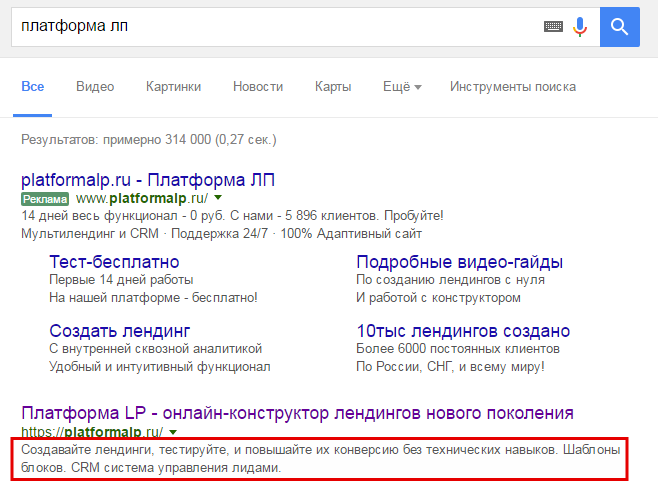Open the Платформа LP онлайн-конструктор result
The image size is (658, 493).
pyautogui.click(x=297, y=413)
